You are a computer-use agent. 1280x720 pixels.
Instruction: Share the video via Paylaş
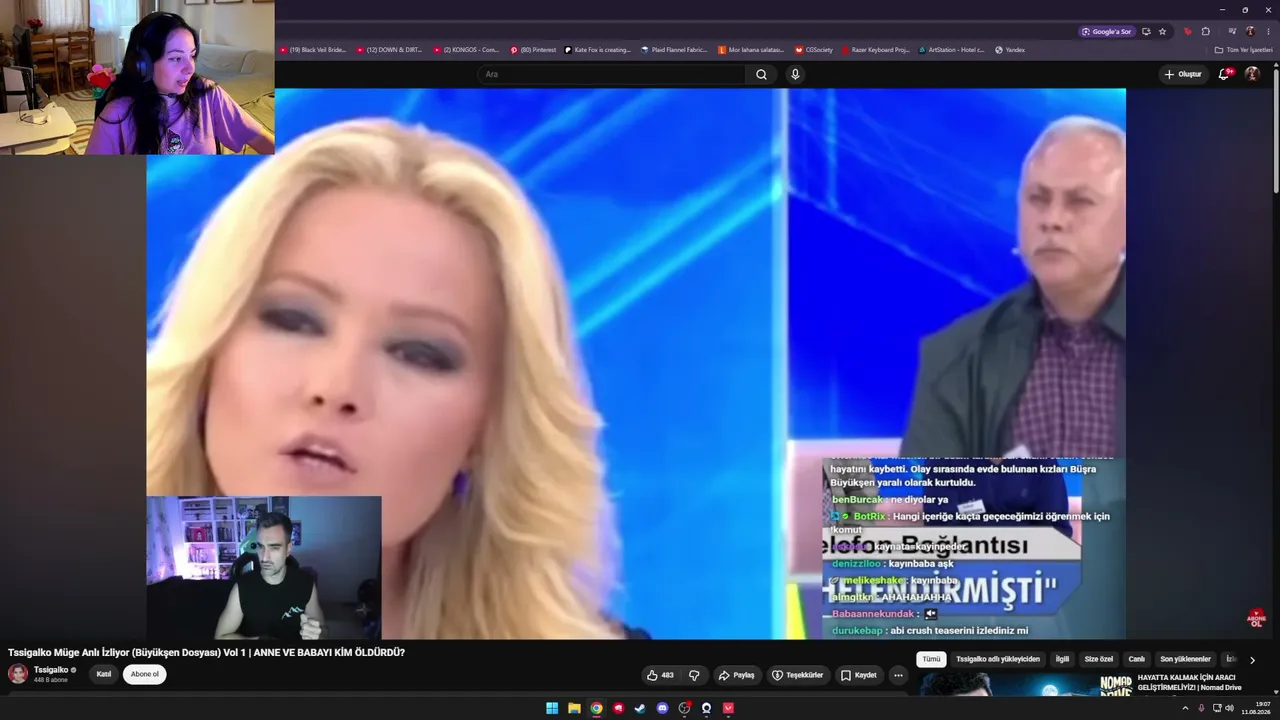737,675
